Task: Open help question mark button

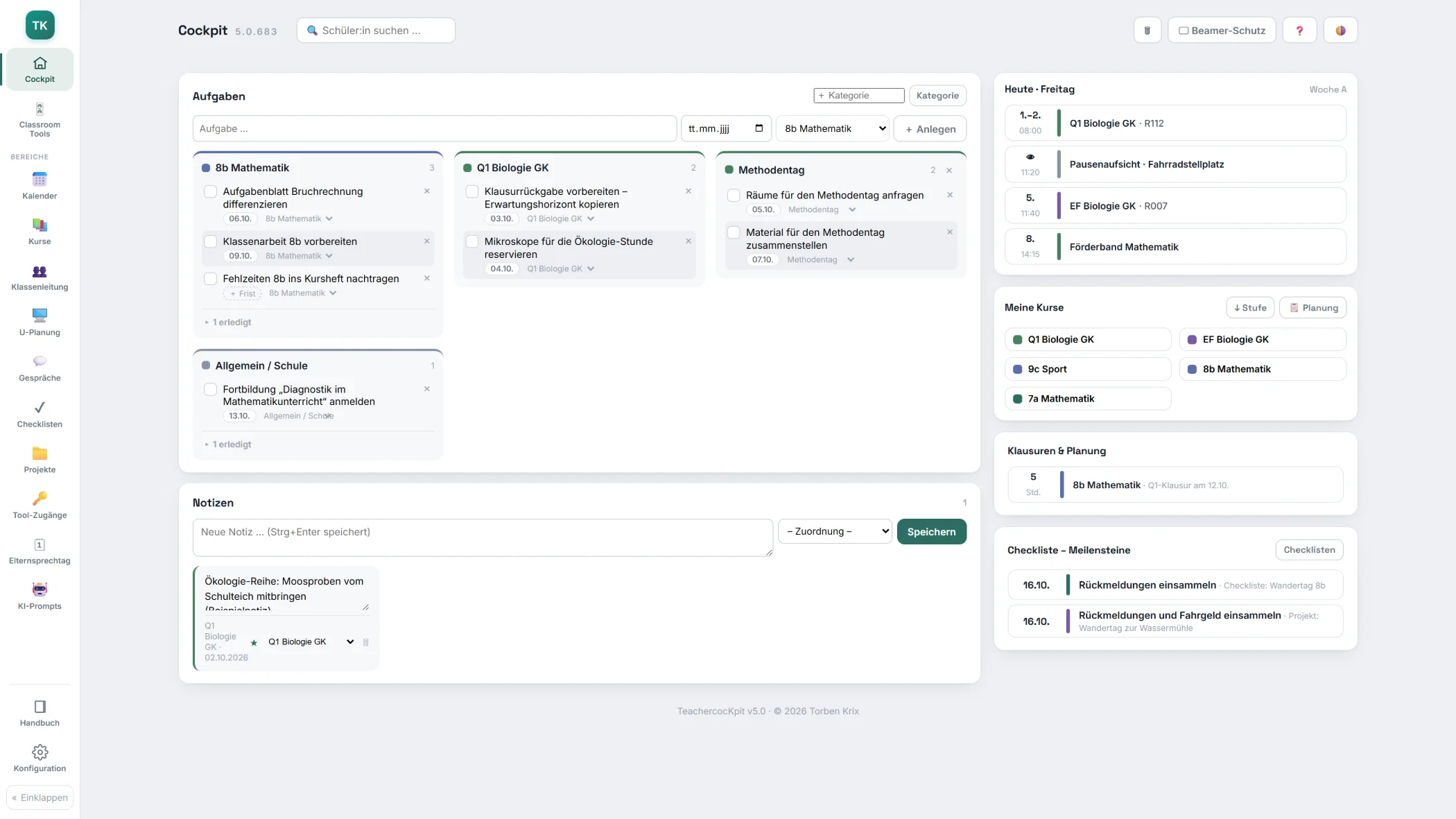Action: tap(1299, 31)
